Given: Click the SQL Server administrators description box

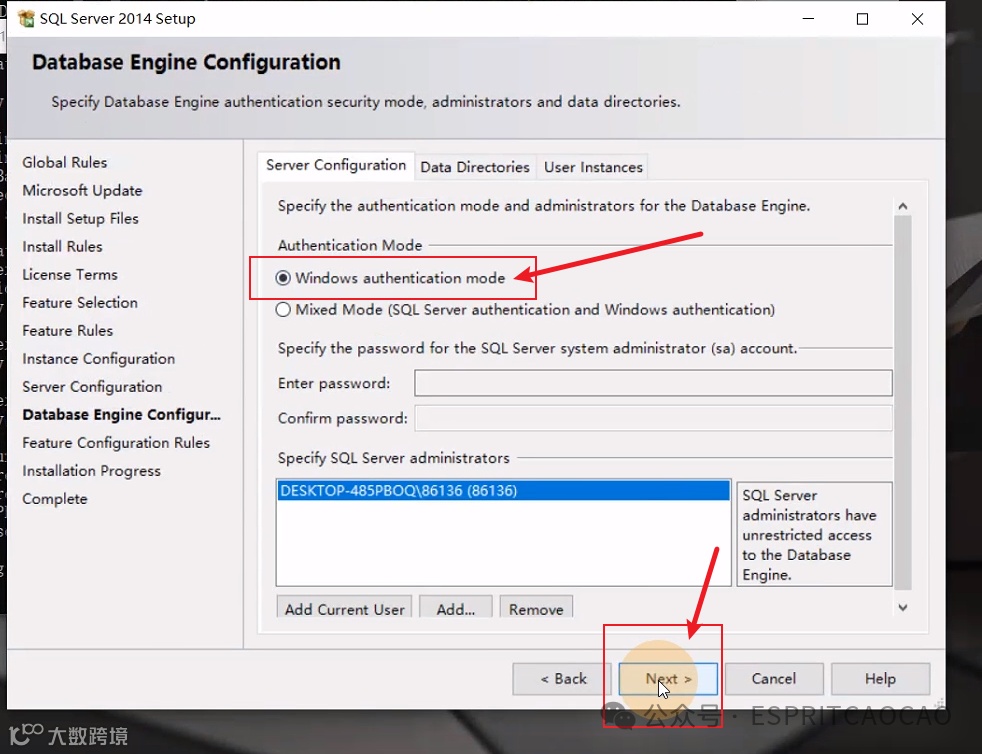Looking at the screenshot, I should tap(814, 534).
